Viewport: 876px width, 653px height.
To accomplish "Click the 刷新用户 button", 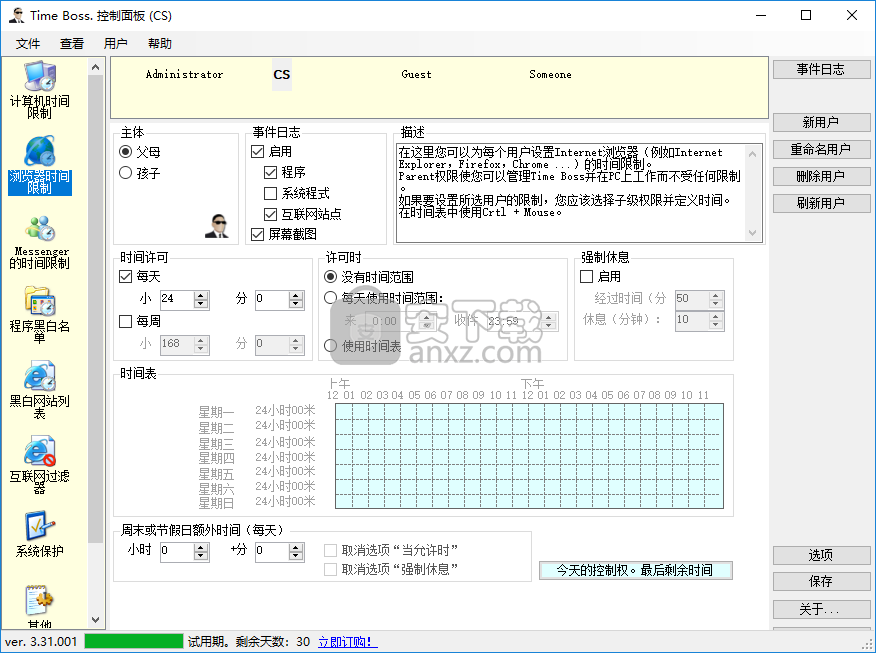I will (821, 203).
